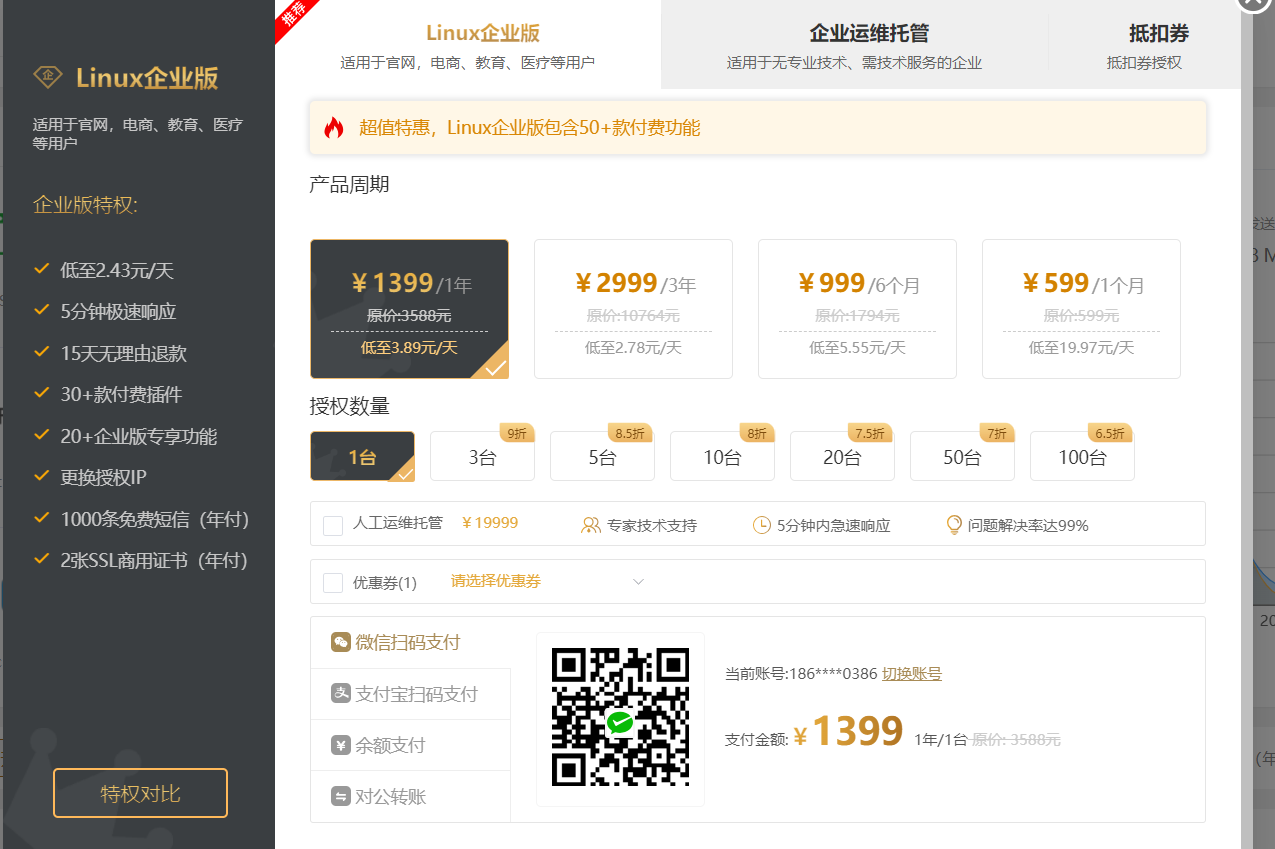The width and height of the screenshot is (1275, 849).
Task: Select 余额支付 payment method
Action: click(x=410, y=745)
